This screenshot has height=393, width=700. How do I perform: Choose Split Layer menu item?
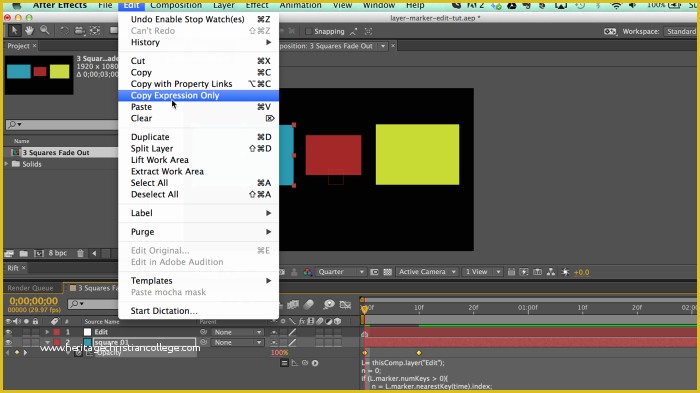pos(198,149)
